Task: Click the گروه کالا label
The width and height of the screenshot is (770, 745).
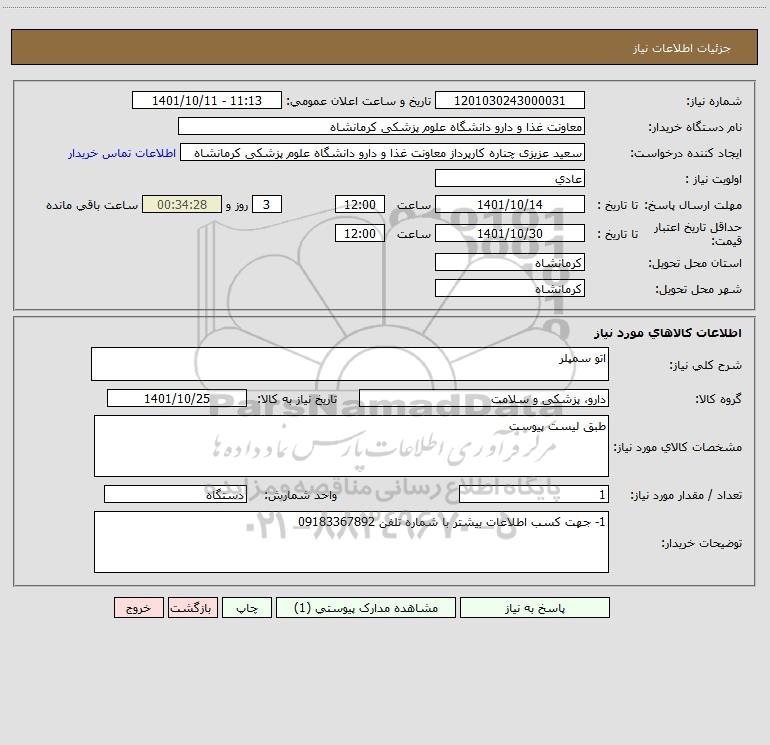Action: [x=718, y=399]
